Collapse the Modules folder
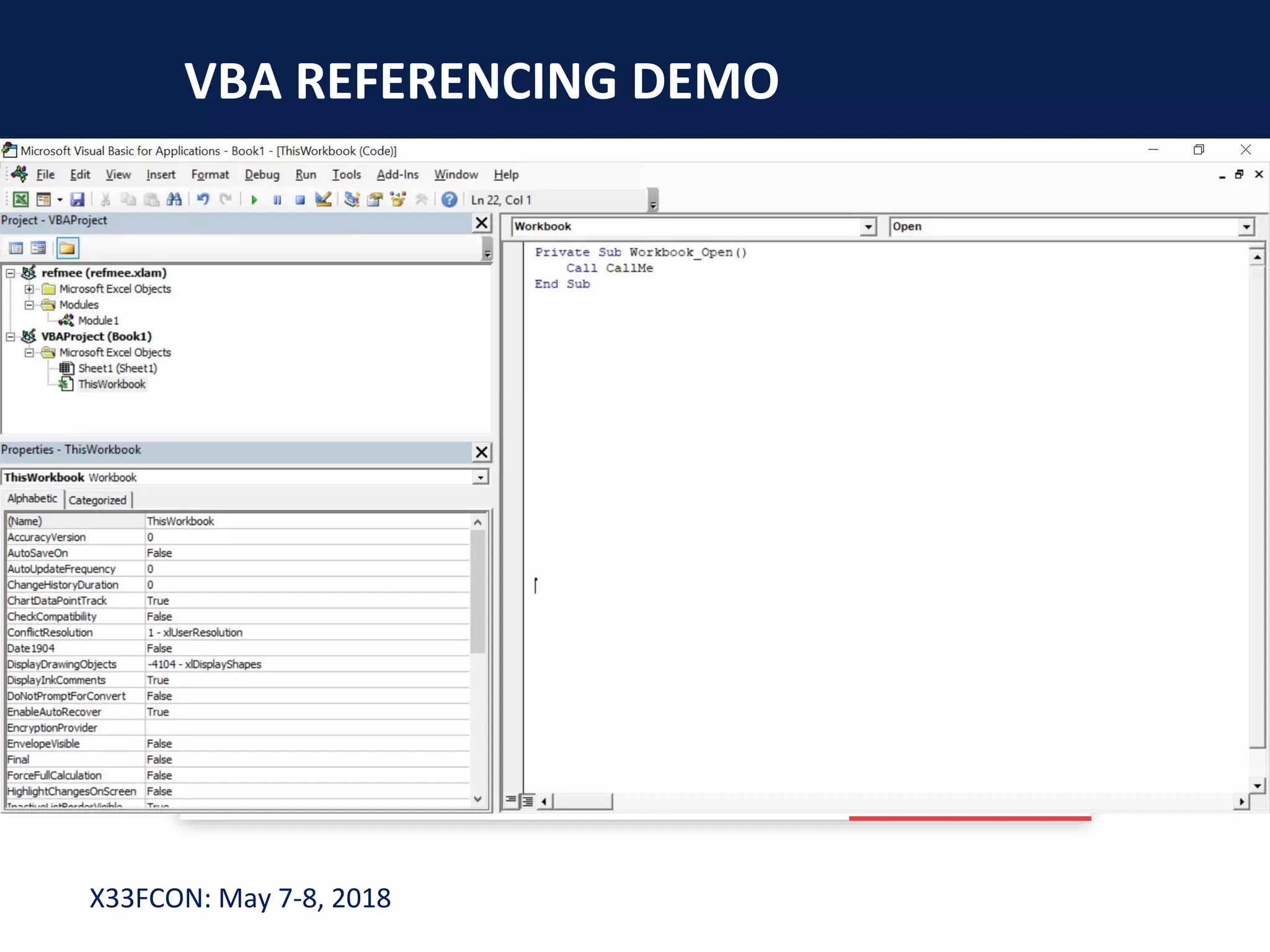This screenshot has height=952, width=1270. (x=29, y=305)
